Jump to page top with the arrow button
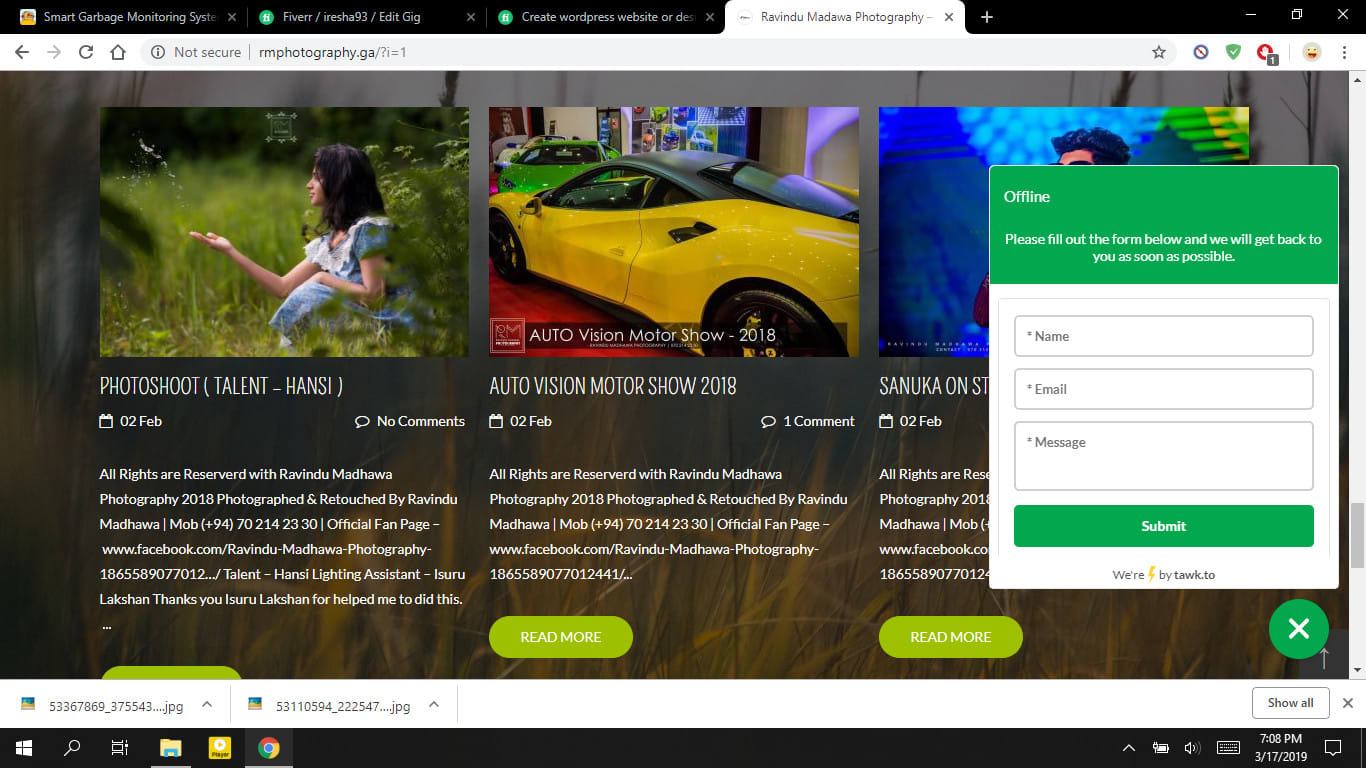The width and height of the screenshot is (1366, 768). [1324, 657]
